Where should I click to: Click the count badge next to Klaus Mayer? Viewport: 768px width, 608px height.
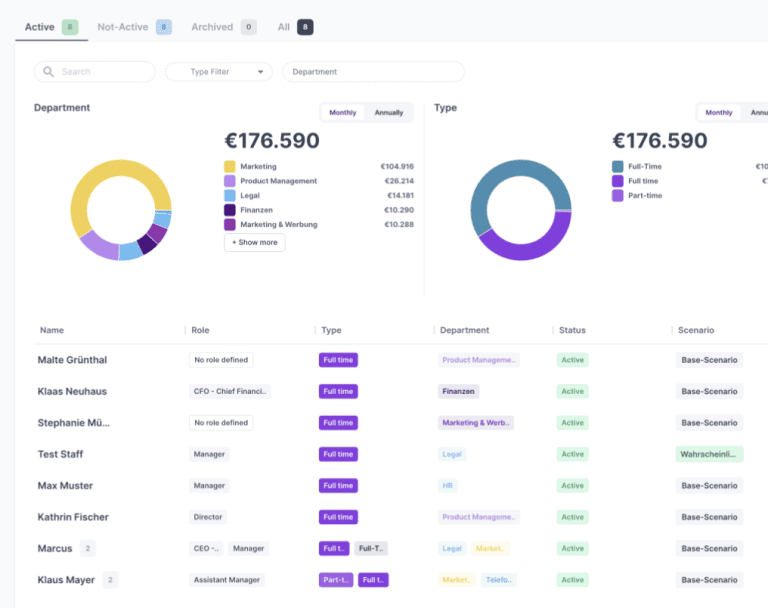pyautogui.click(x=110, y=580)
